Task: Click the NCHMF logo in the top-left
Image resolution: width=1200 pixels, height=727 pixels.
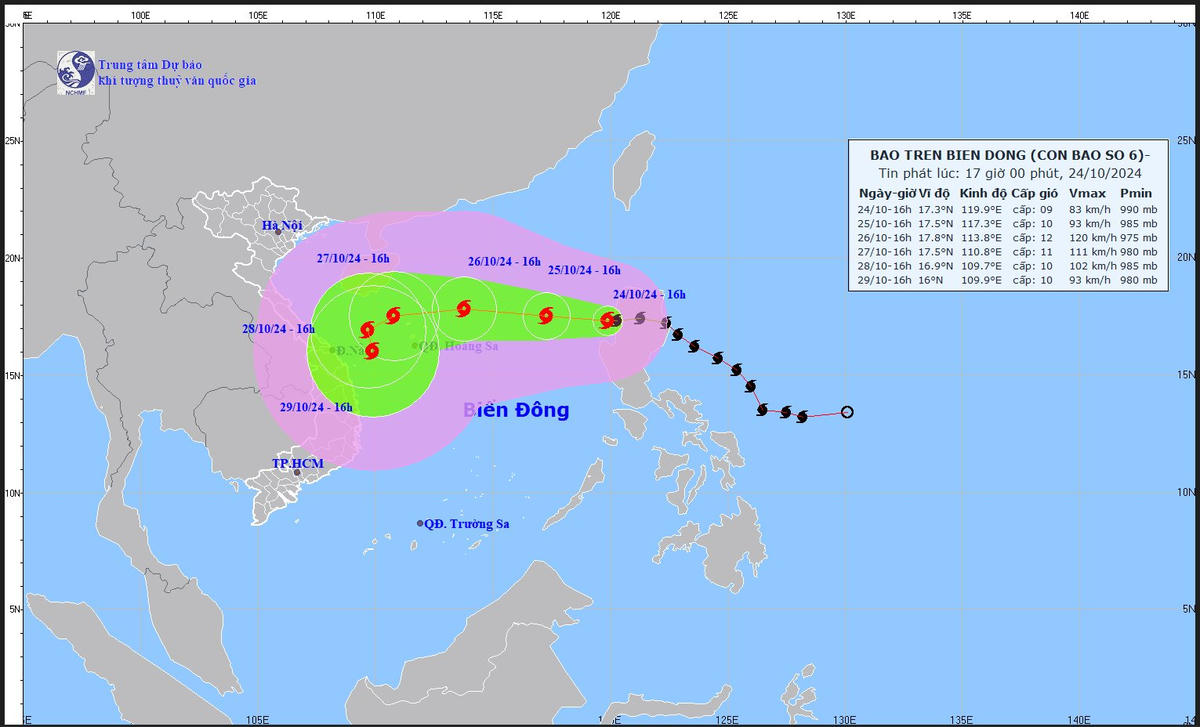Action: tap(75, 71)
